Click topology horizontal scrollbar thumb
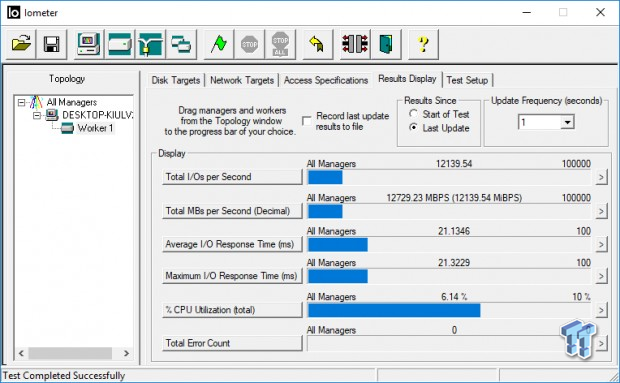Screen dimensions: 620x383 tap(70, 353)
